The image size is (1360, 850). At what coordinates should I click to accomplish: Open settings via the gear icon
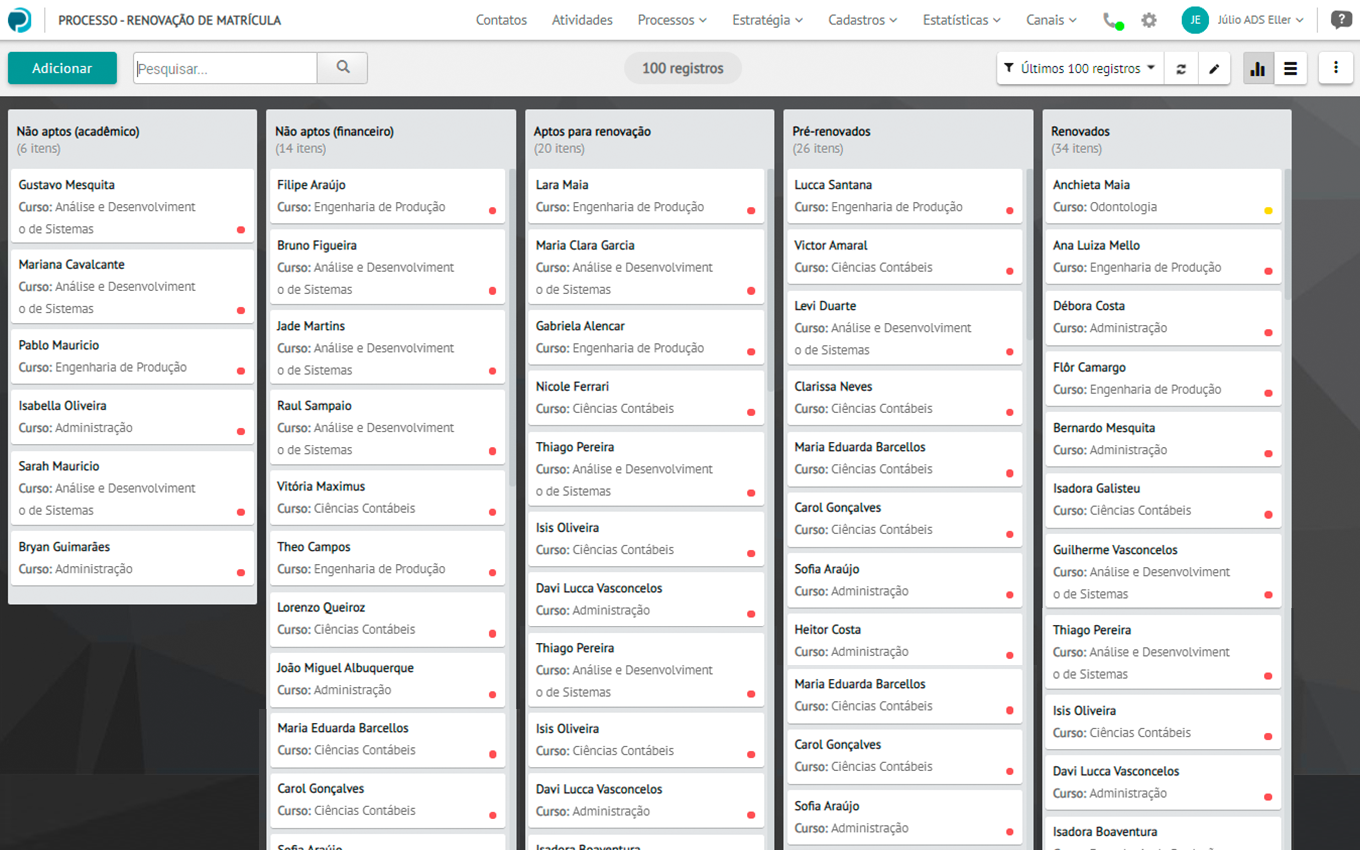click(1149, 20)
